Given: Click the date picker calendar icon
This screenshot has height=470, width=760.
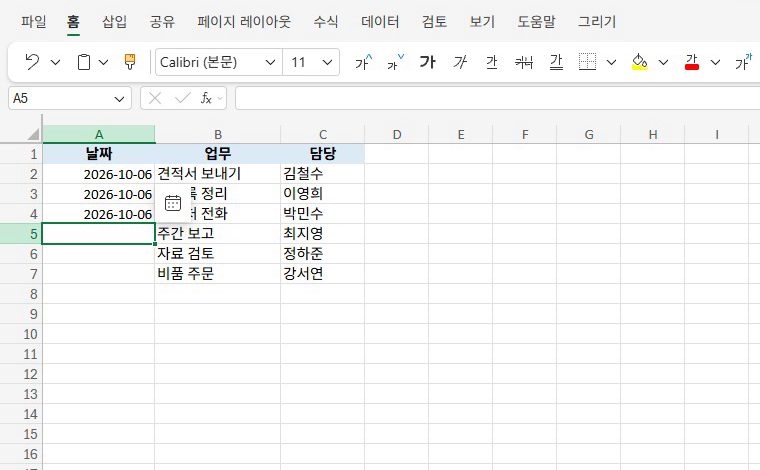Looking at the screenshot, I should coord(173,203).
